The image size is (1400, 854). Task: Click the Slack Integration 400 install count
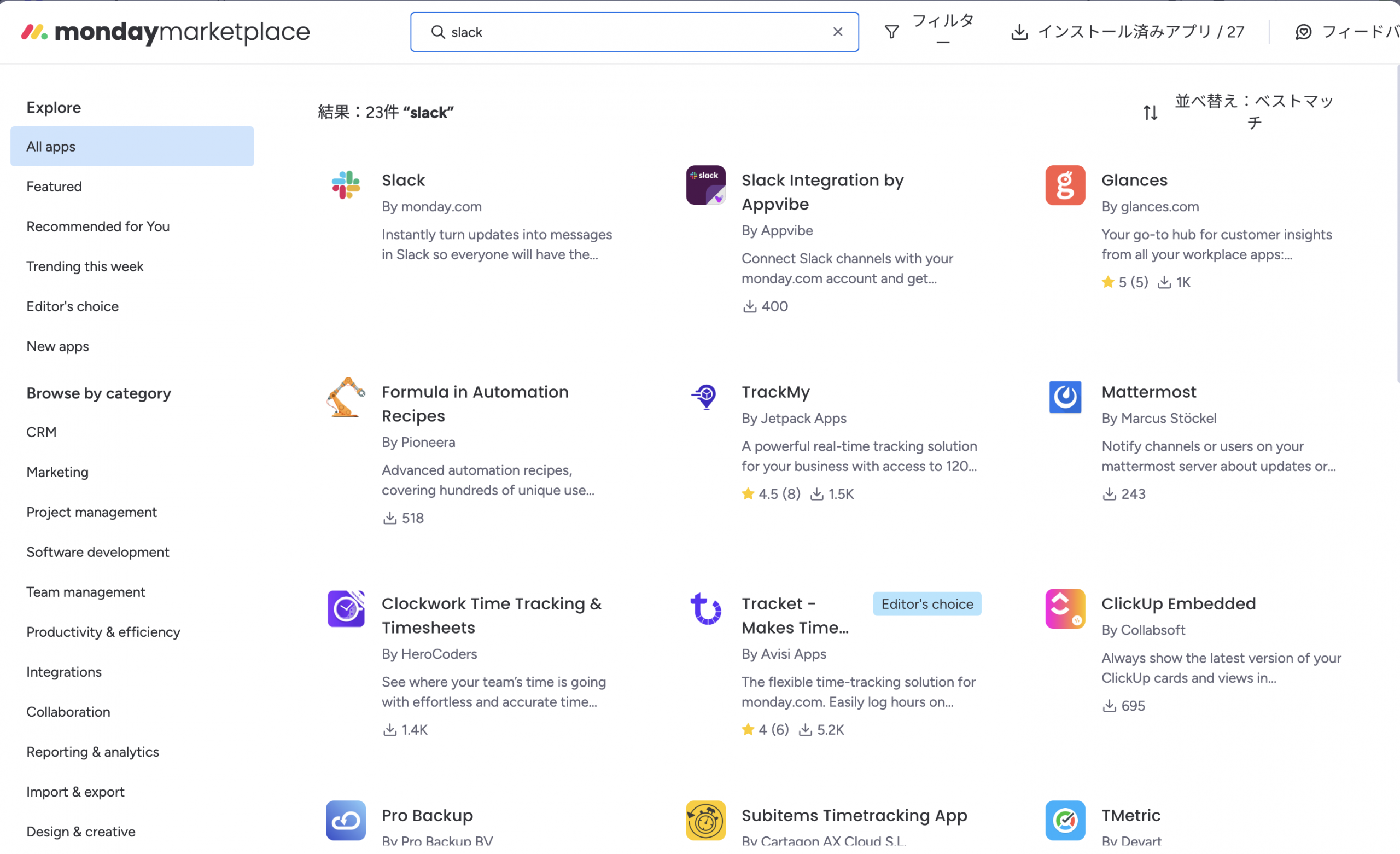765,306
